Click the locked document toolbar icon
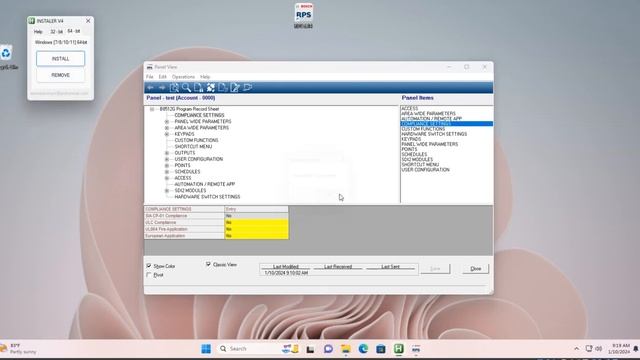 point(198,87)
